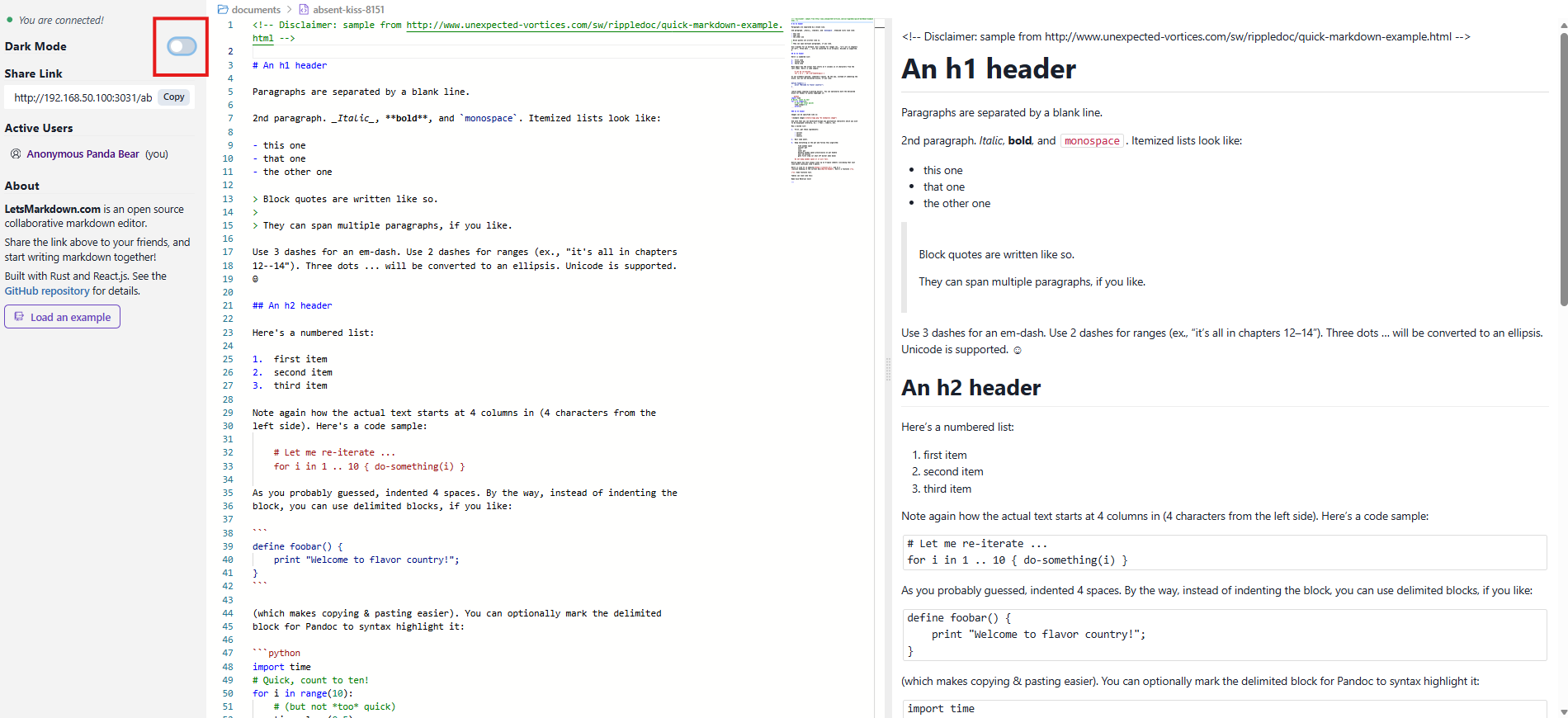Screen dimensions: 1568x718
Task: Click the editor minimap code overview
Action: coord(831,99)
